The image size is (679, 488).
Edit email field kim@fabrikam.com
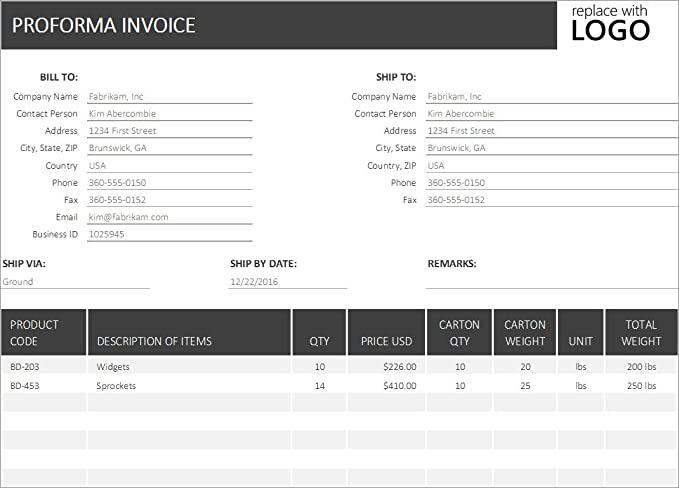click(169, 217)
